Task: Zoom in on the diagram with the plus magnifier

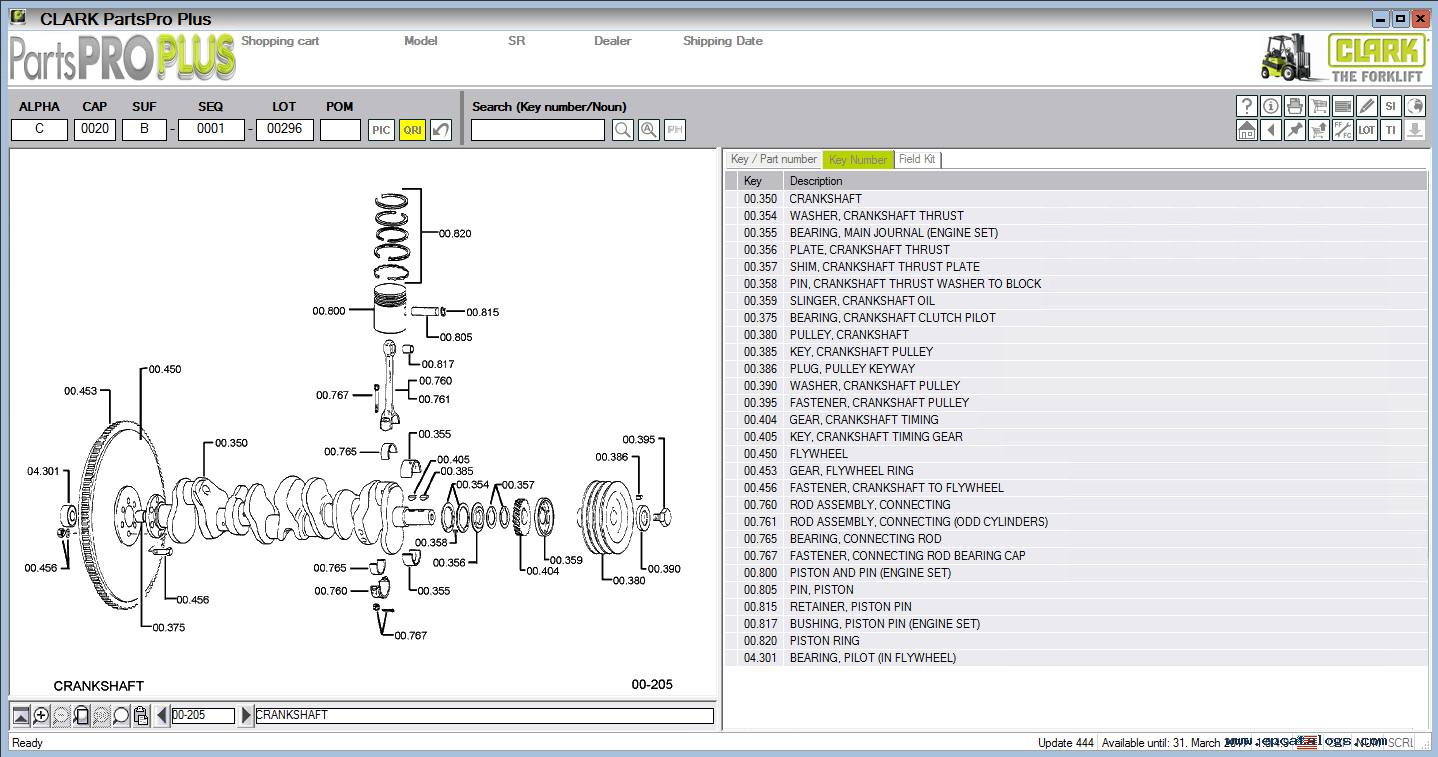Action: click(41, 715)
